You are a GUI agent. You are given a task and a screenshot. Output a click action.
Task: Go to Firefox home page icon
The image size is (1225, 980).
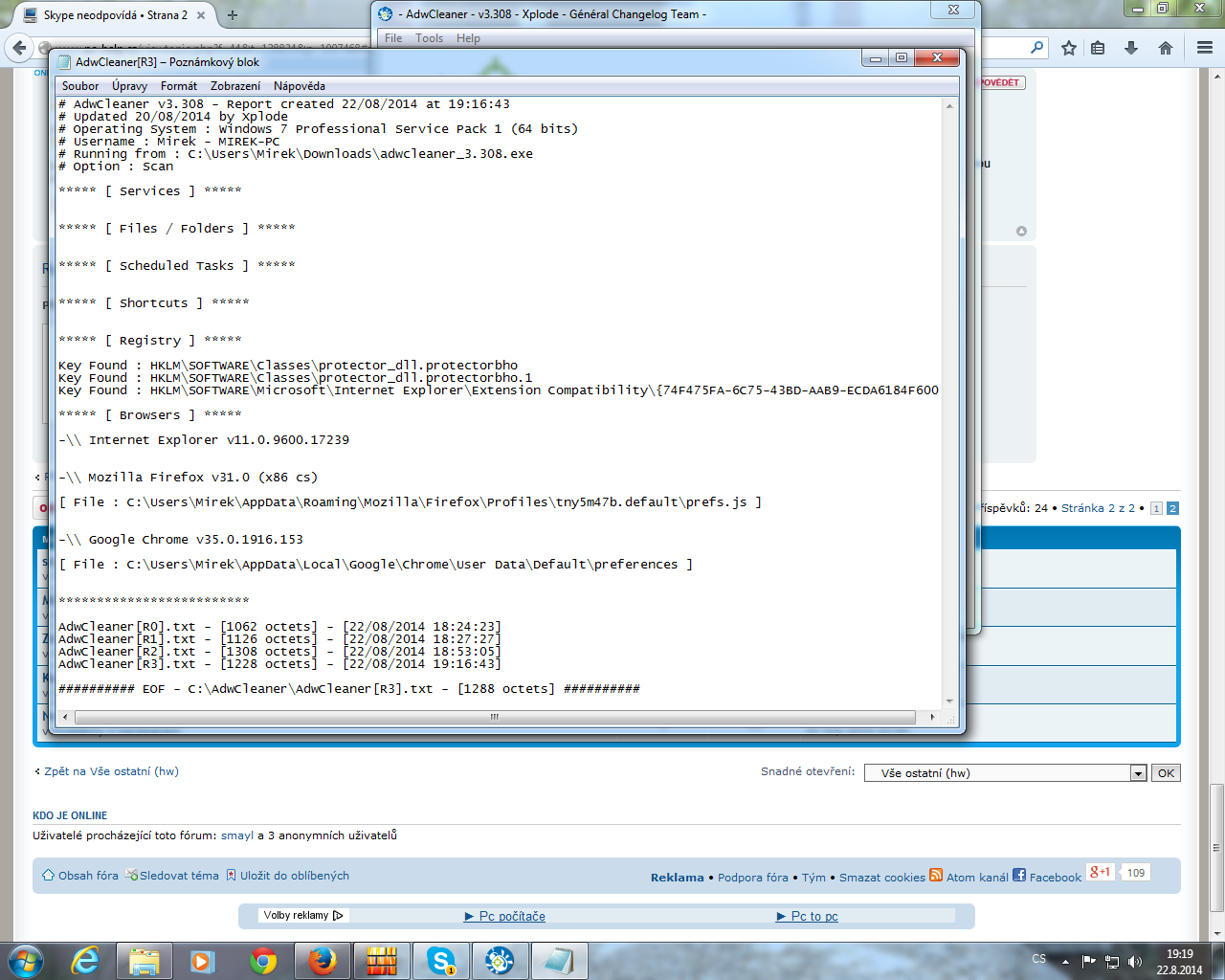(x=1166, y=48)
